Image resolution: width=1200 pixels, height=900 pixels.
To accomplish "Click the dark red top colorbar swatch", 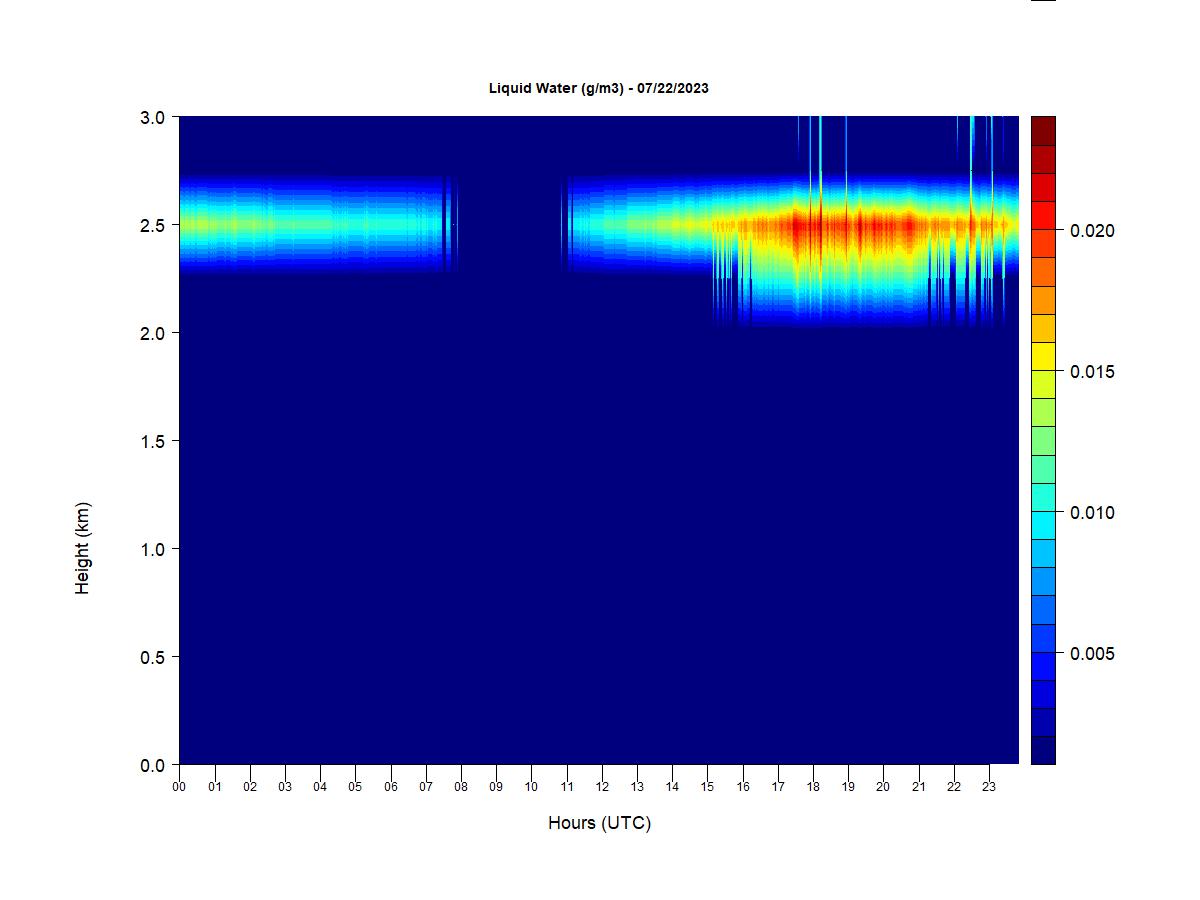I will (x=1043, y=131).
